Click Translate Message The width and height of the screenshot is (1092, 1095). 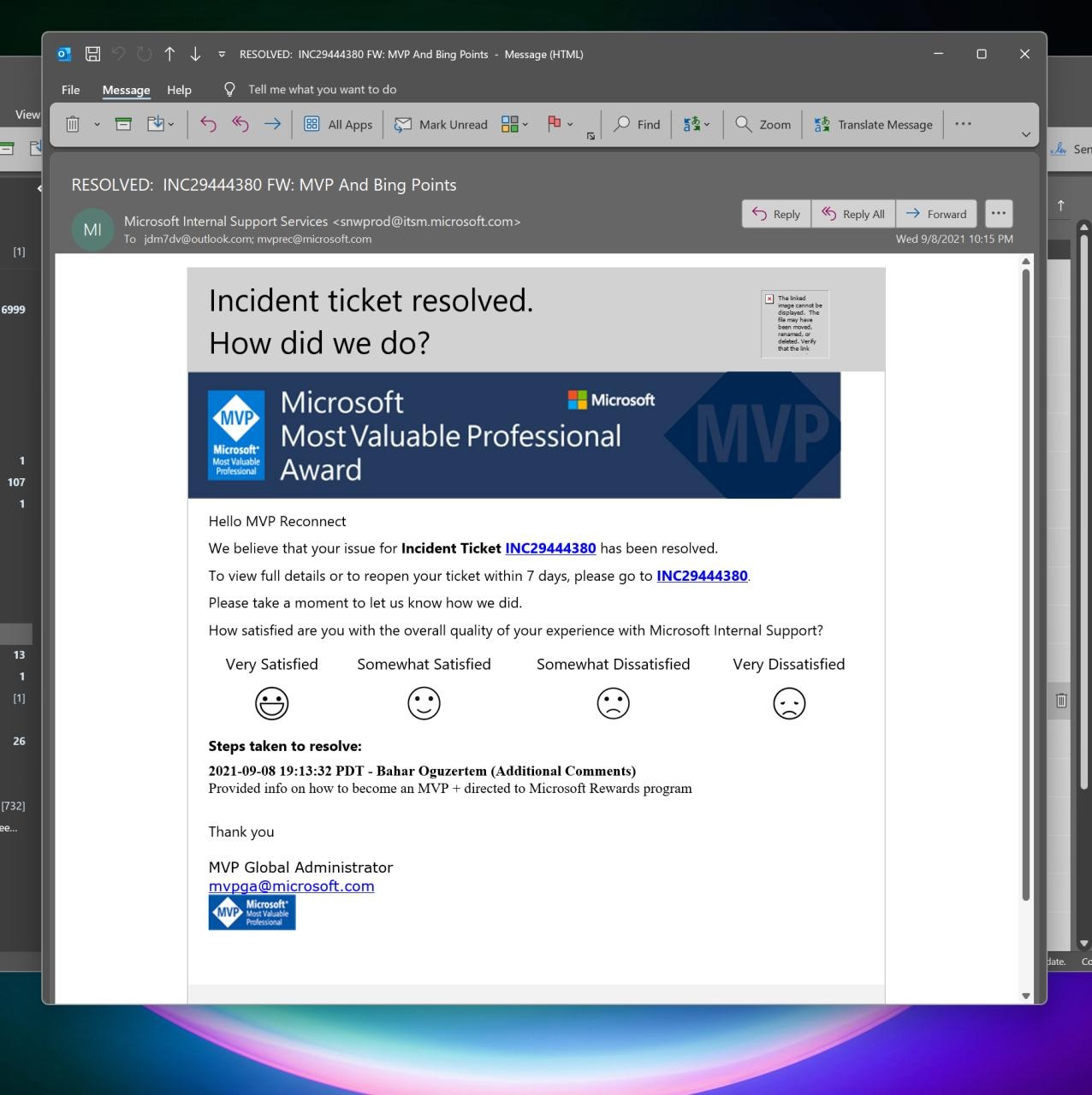click(x=873, y=124)
